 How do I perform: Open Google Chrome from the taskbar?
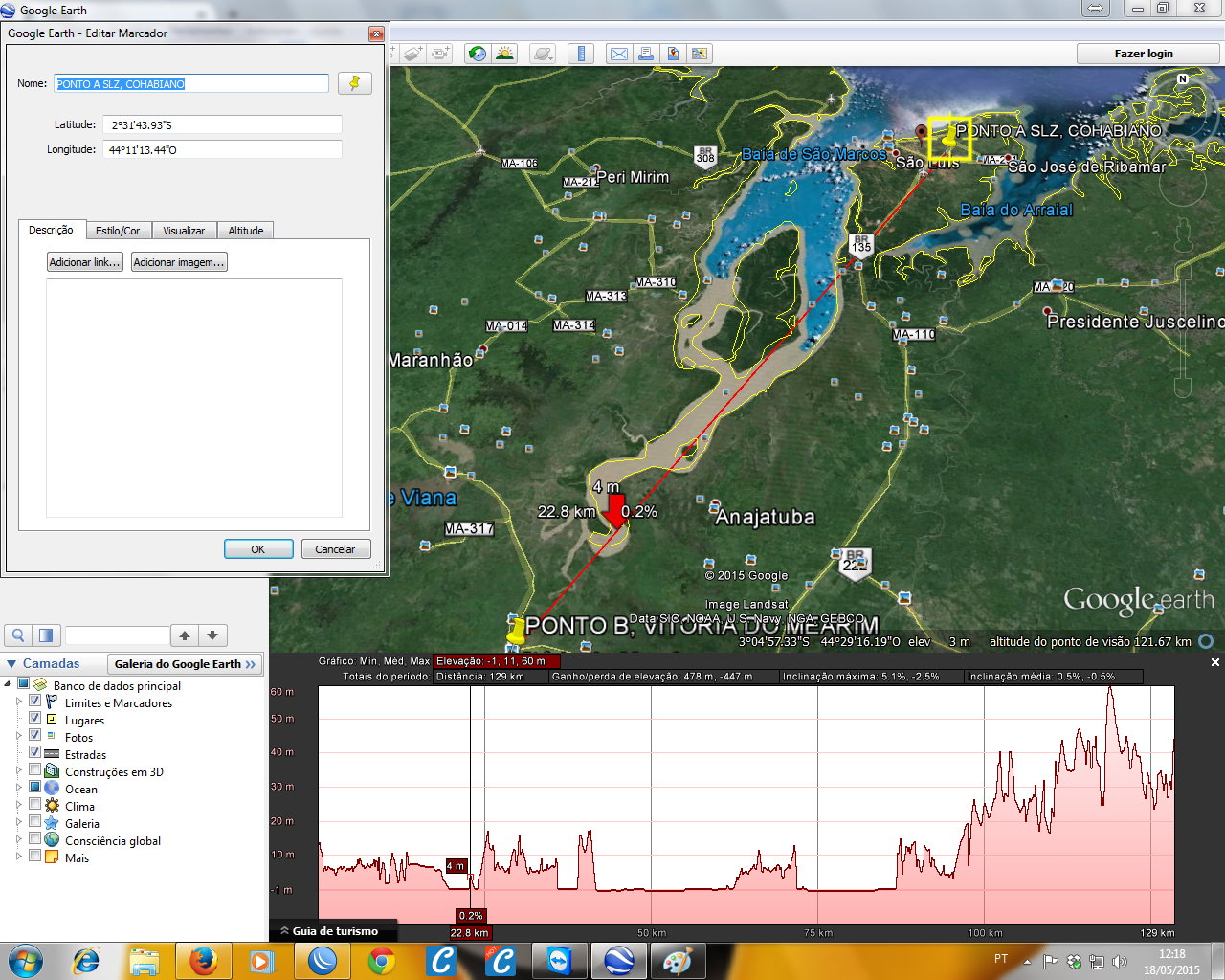382,961
